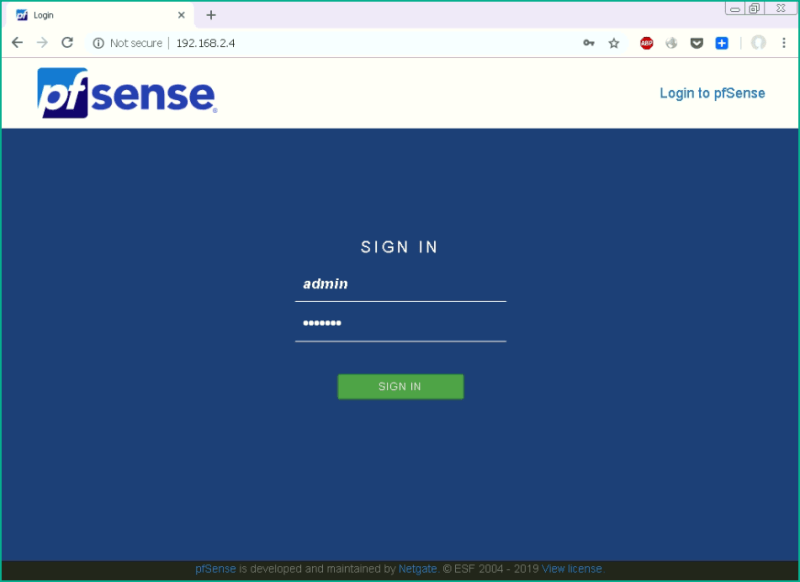Minimize the browser window
The width and height of the screenshot is (800, 582).
click(735, 9)
